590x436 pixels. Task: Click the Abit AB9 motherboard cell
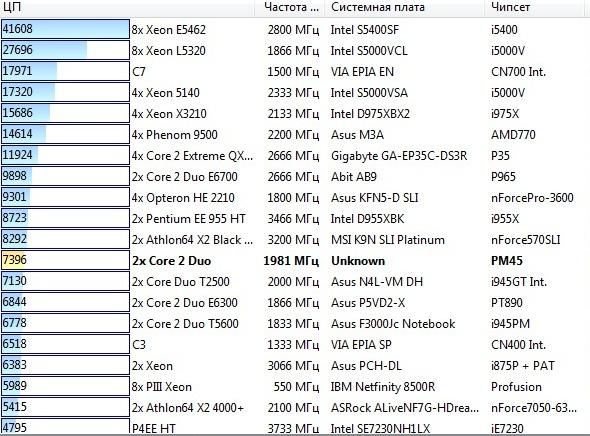(354, 177)
